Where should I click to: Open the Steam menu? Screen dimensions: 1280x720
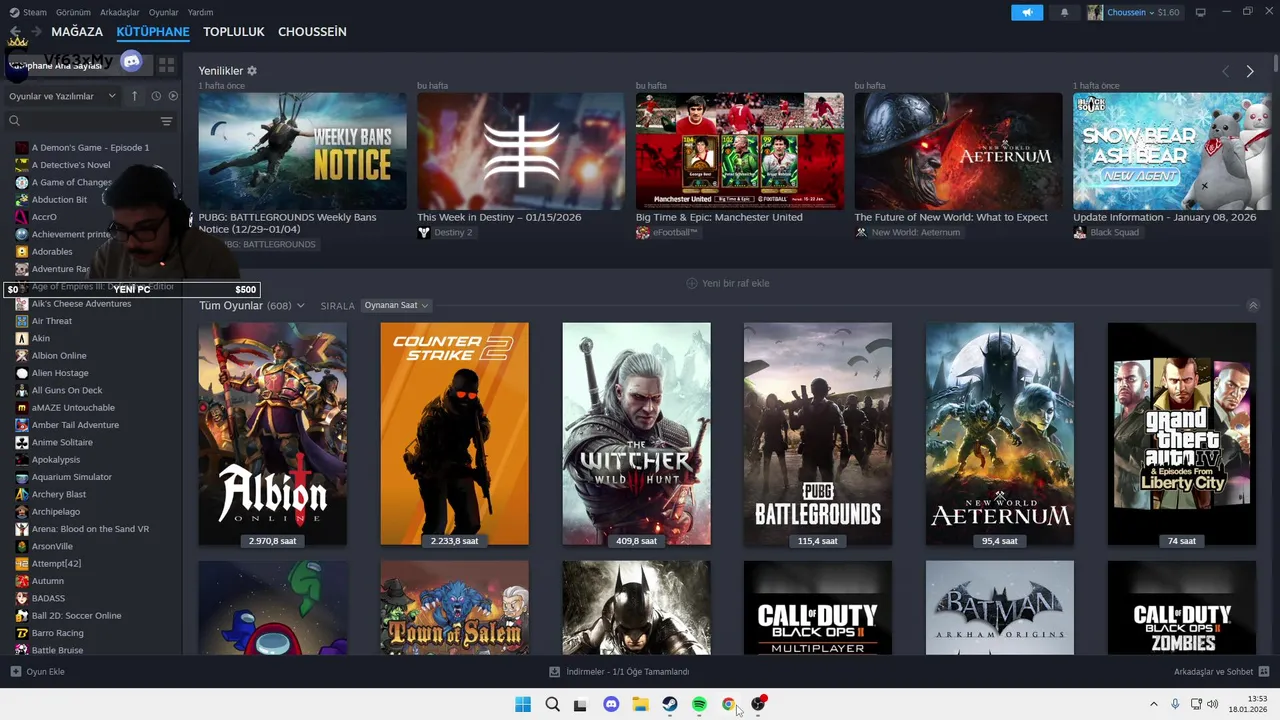point(28,12)
